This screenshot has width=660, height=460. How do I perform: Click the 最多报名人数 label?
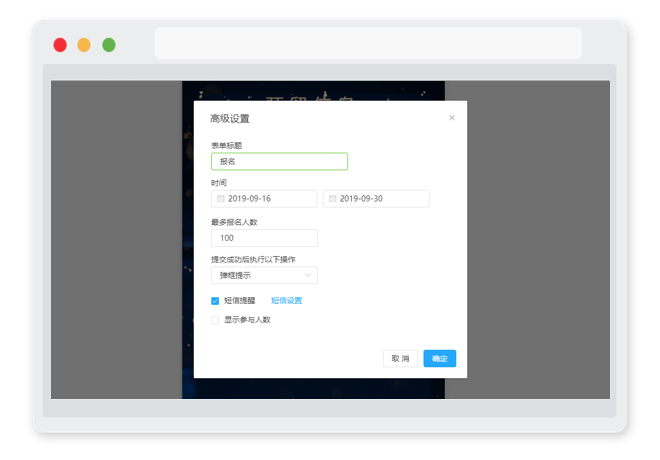tap(234, 222)
